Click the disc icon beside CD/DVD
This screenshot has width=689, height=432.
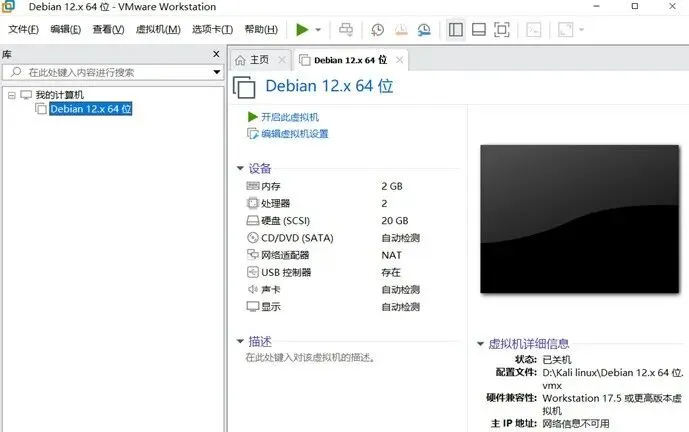coord(253,238)
